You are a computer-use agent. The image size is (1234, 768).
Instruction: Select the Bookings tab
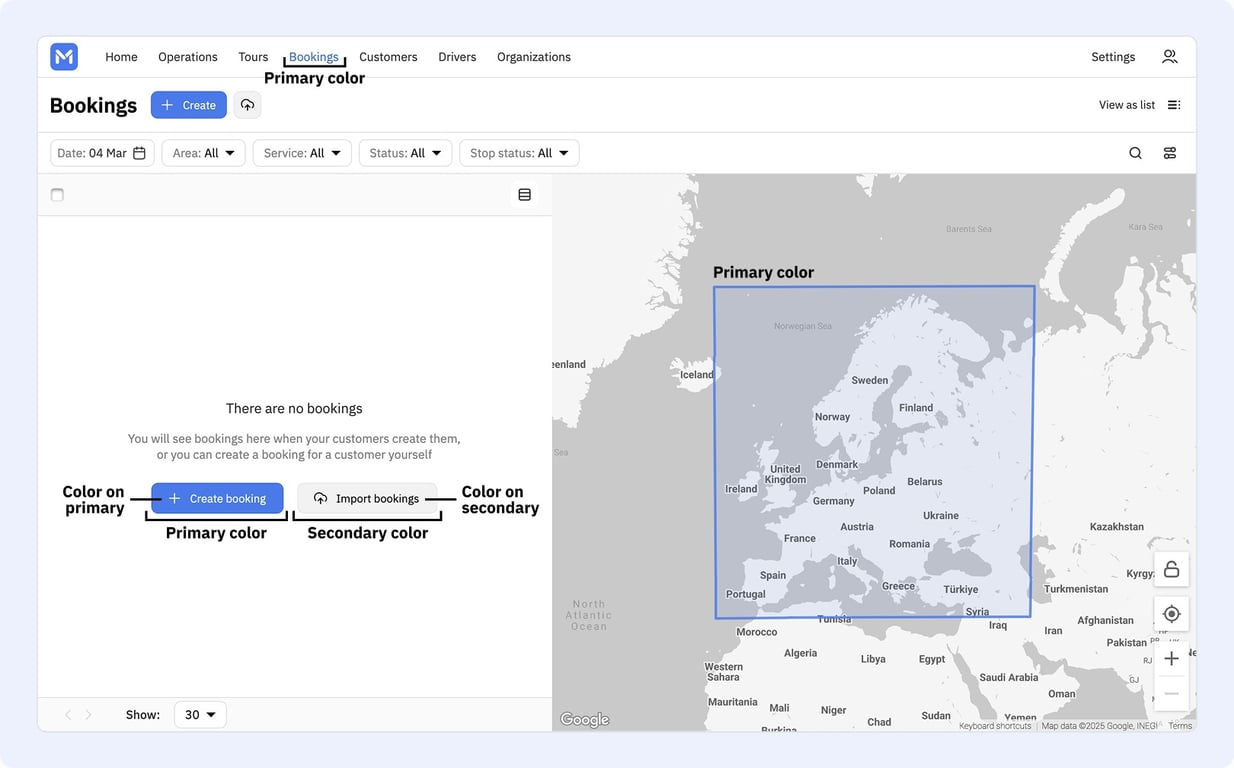tap(314, 57)
